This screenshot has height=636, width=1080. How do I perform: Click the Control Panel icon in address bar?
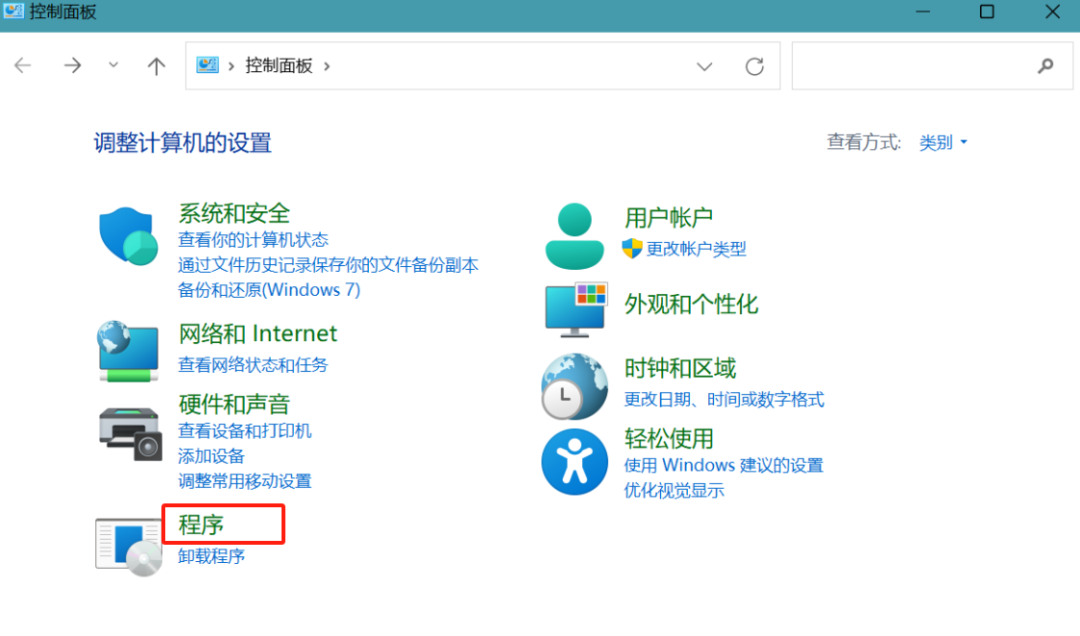207,65
